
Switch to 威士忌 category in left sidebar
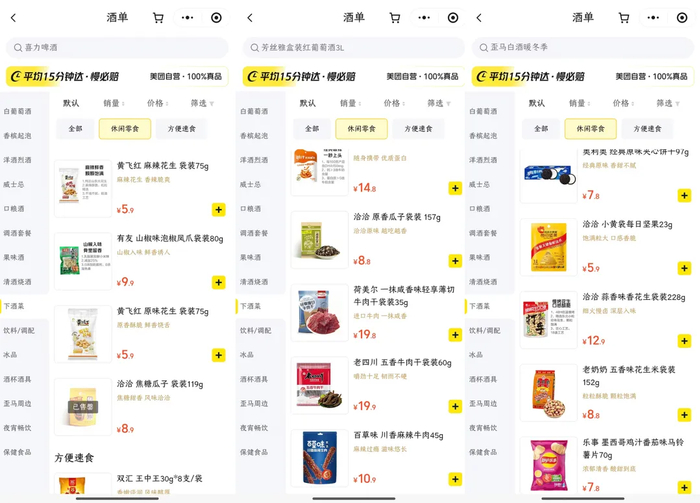14,184
